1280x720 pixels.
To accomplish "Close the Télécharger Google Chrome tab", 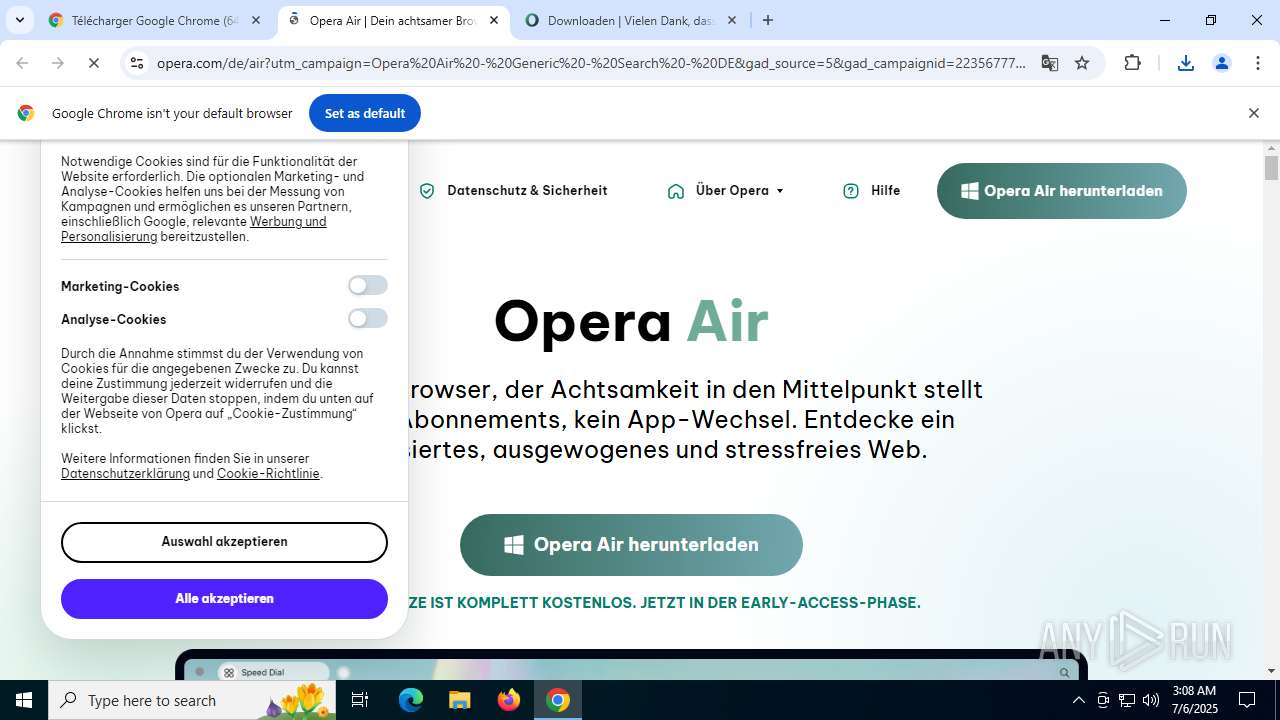I will pyautogui.click(x=255, y=20).
